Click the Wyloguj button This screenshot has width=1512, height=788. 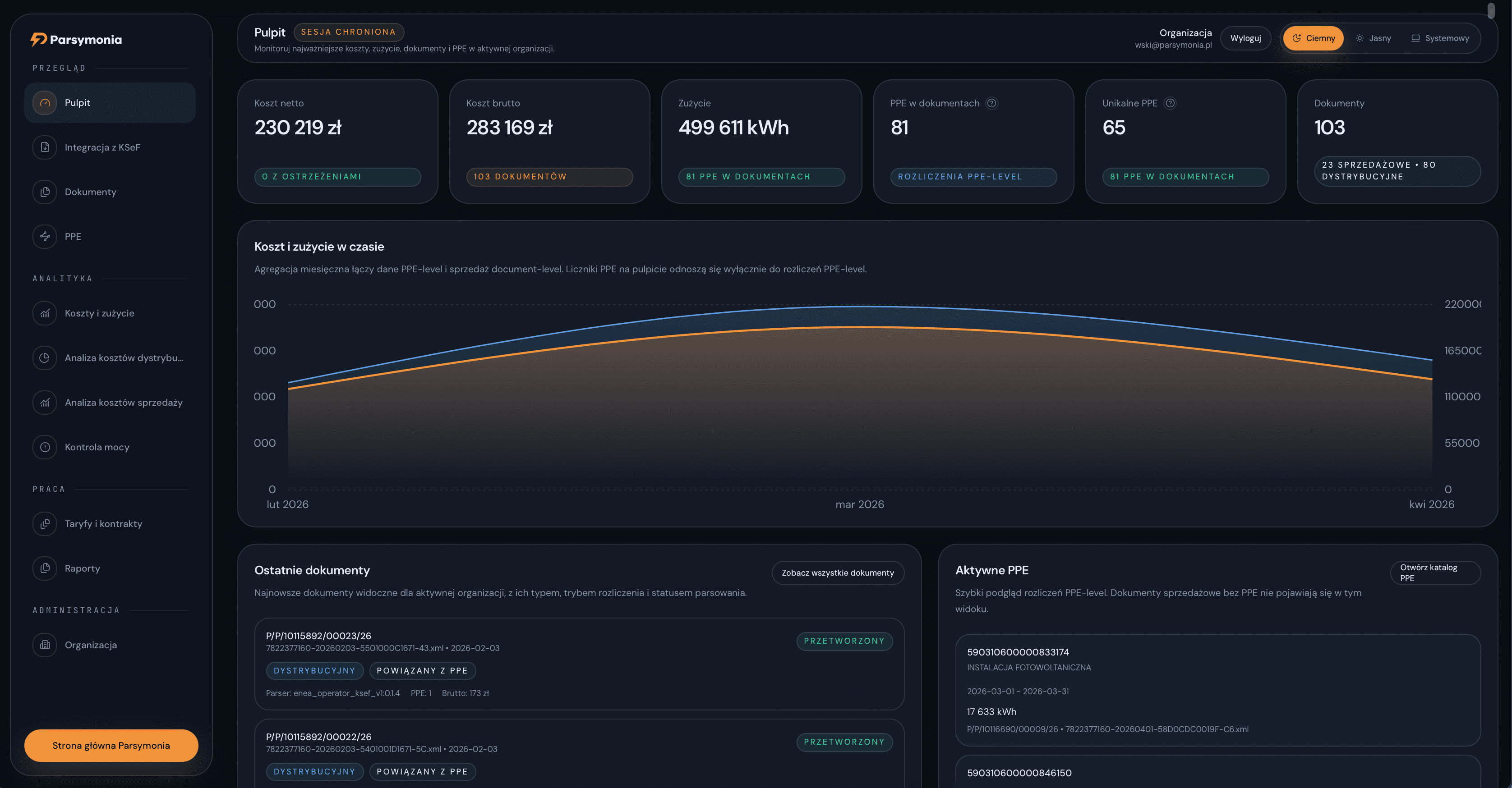1245,38
